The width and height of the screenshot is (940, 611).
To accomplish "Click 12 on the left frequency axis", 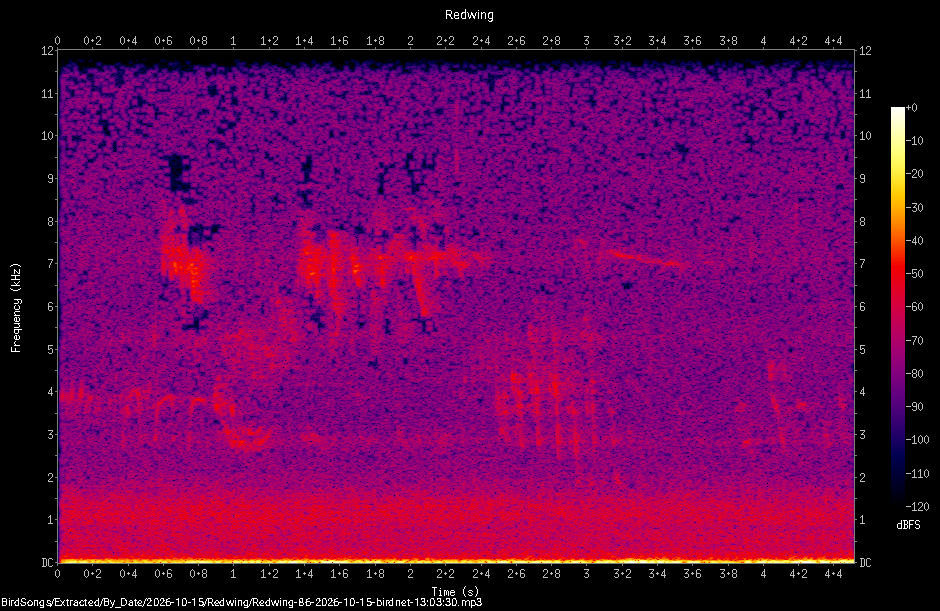I will pyautogui.click(x=47, y=51).
